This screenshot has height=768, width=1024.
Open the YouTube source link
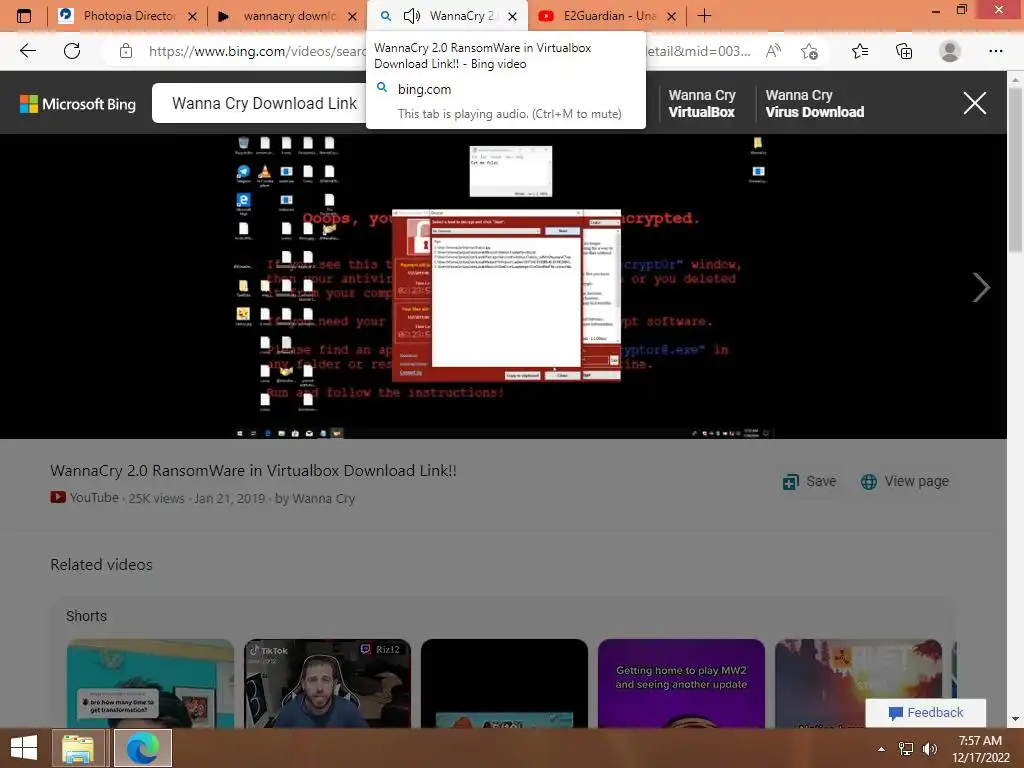85,498
